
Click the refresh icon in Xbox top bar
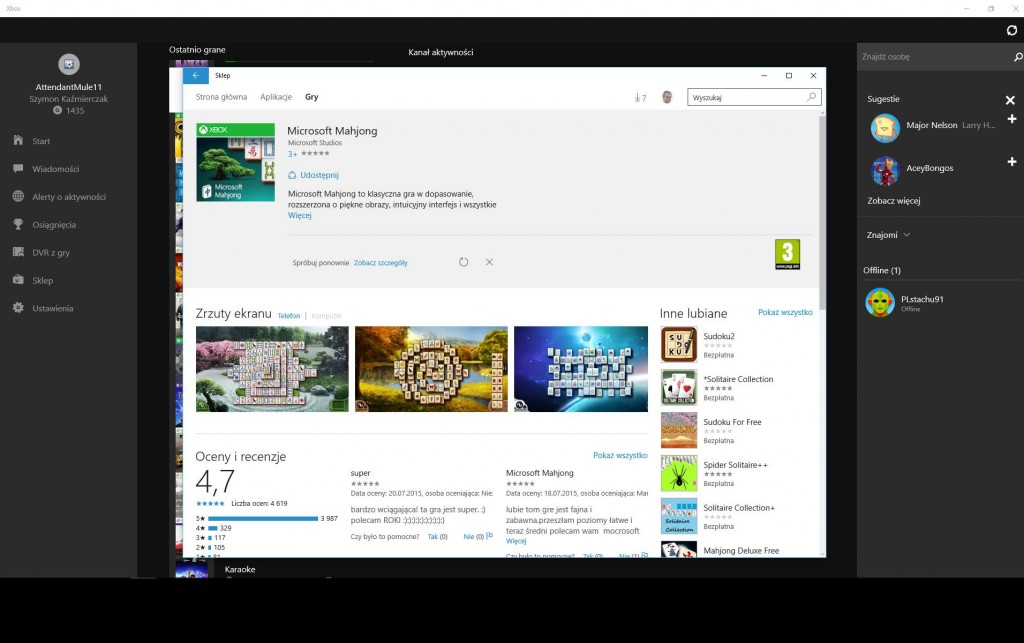coord(1012,30)
